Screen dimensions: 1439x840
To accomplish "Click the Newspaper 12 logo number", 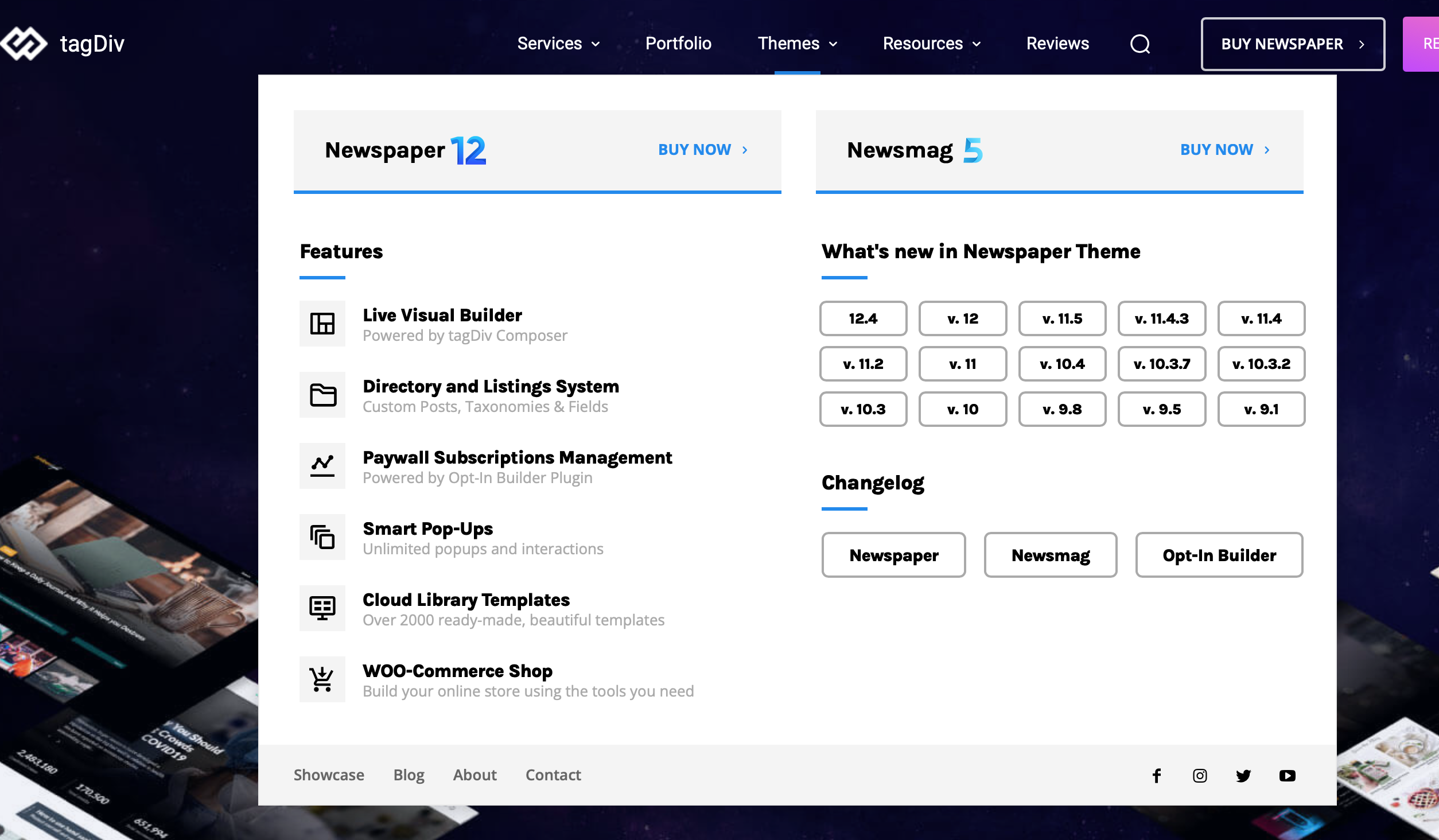I will point(468,150).
